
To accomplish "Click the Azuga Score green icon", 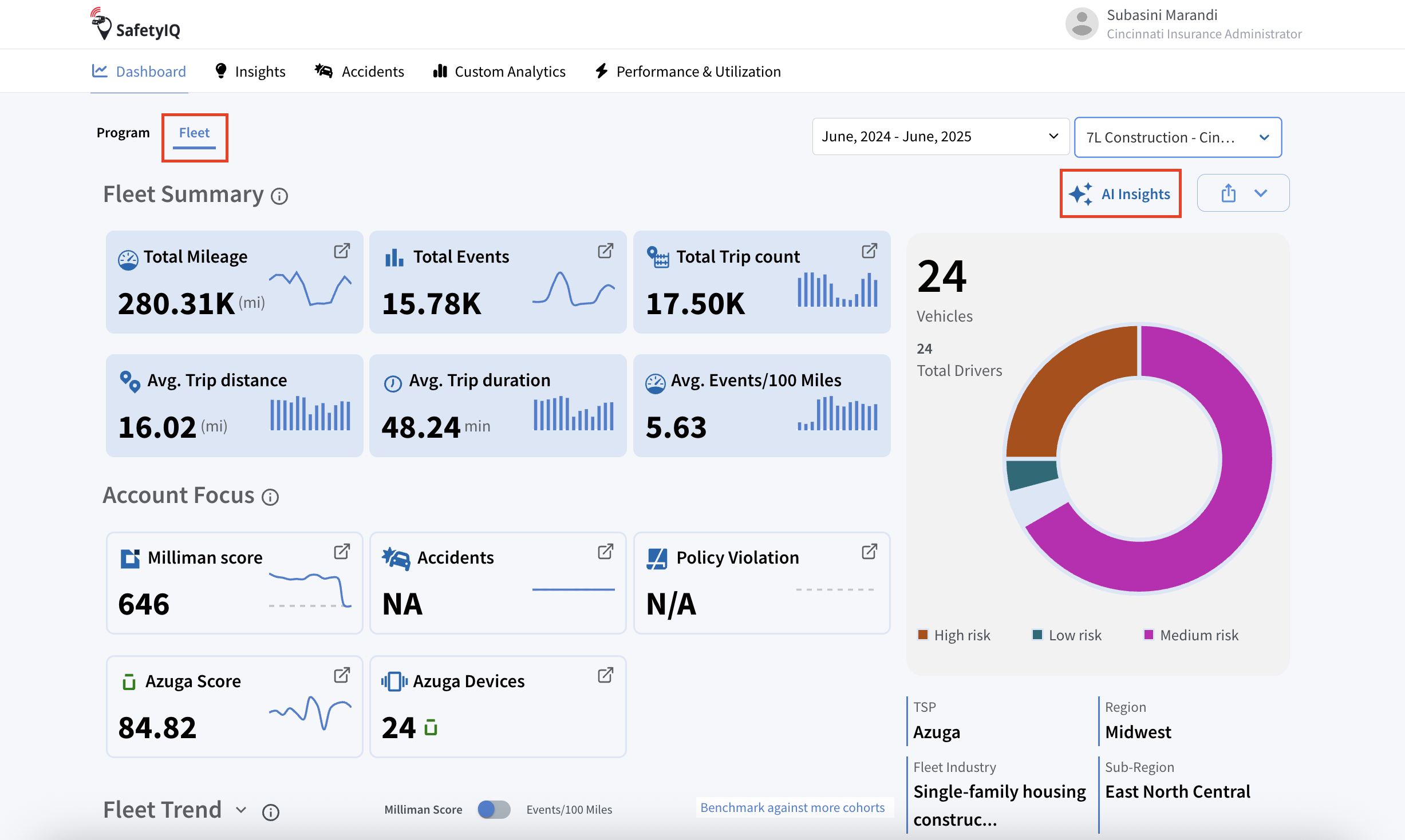I will pos(129,682).
